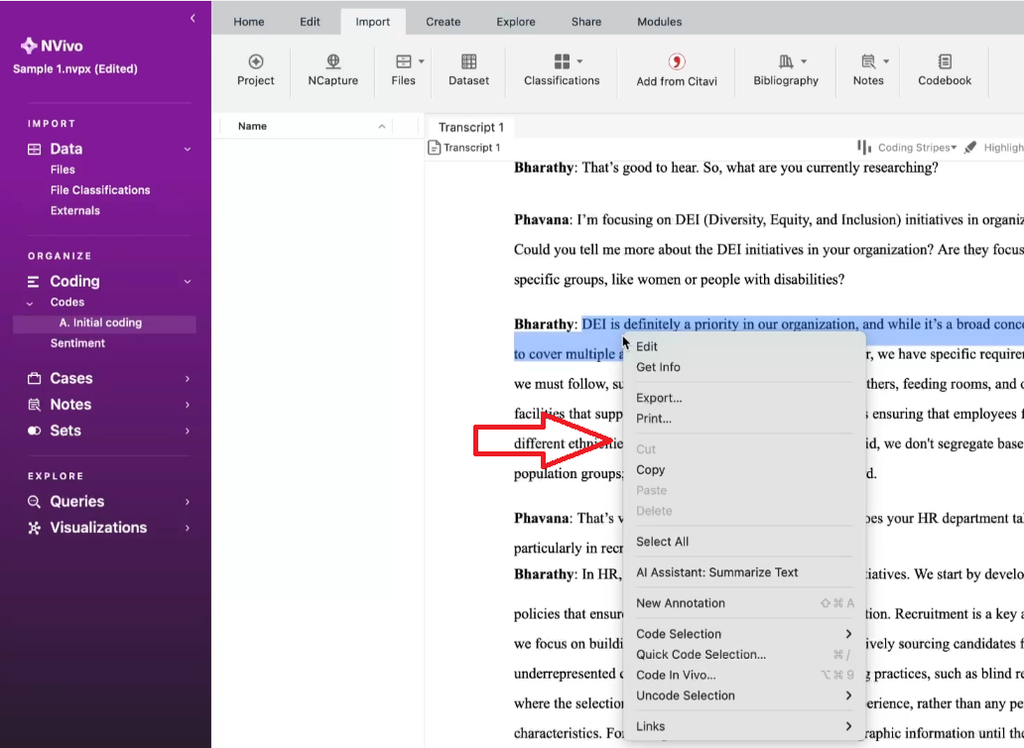Open the Bibliography import icon

(x=786, y=61)
